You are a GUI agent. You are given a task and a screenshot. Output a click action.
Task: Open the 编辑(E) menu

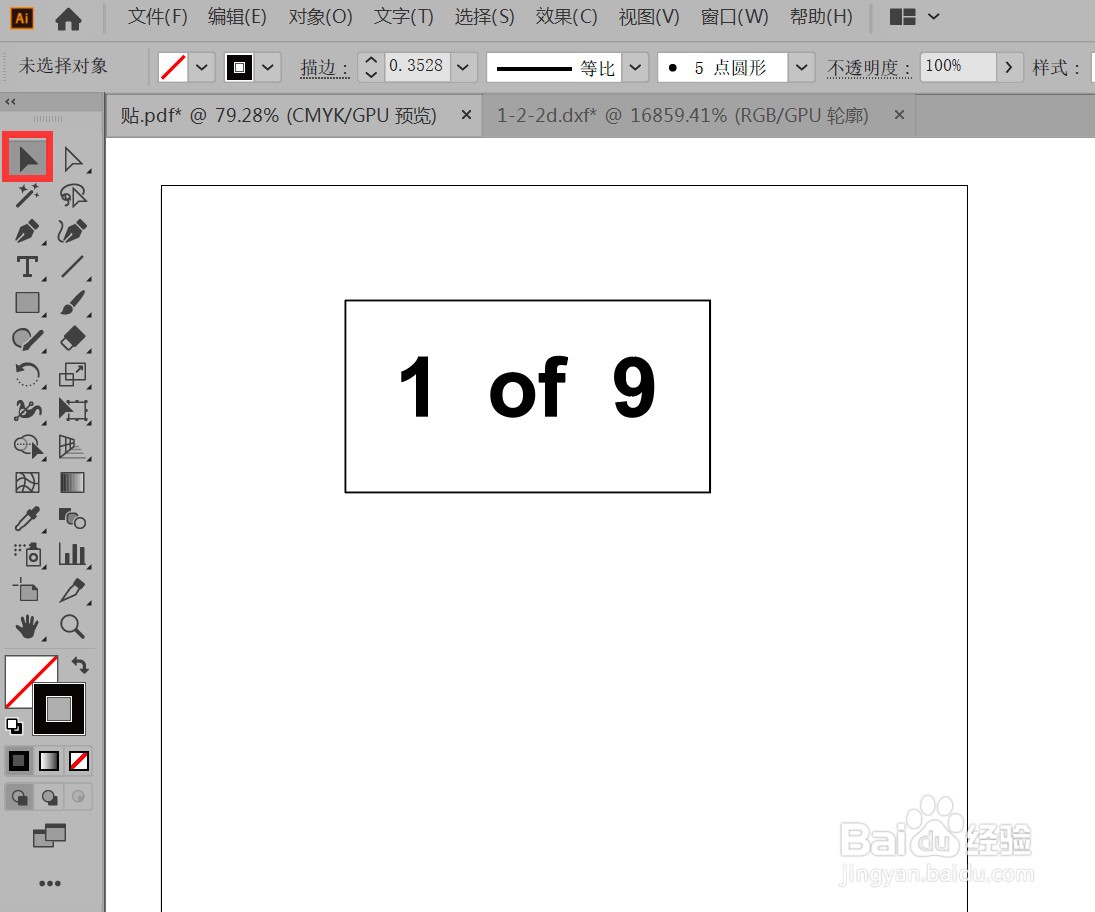point(237,17)
